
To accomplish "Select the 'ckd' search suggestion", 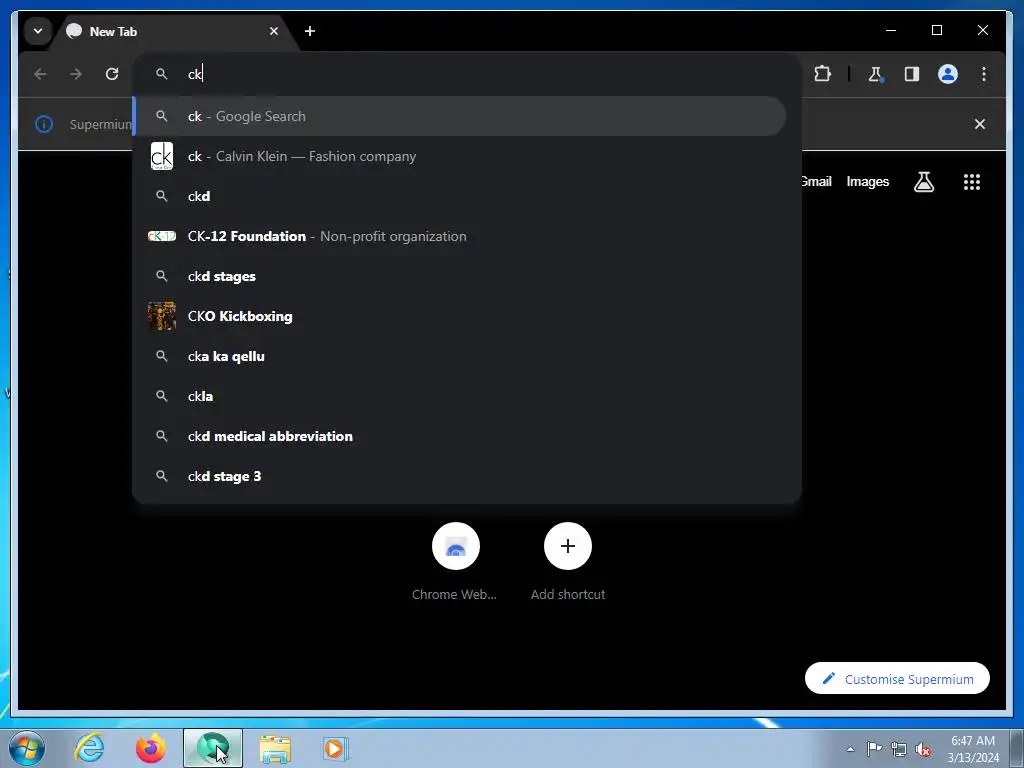I will [x=460, y=196].
